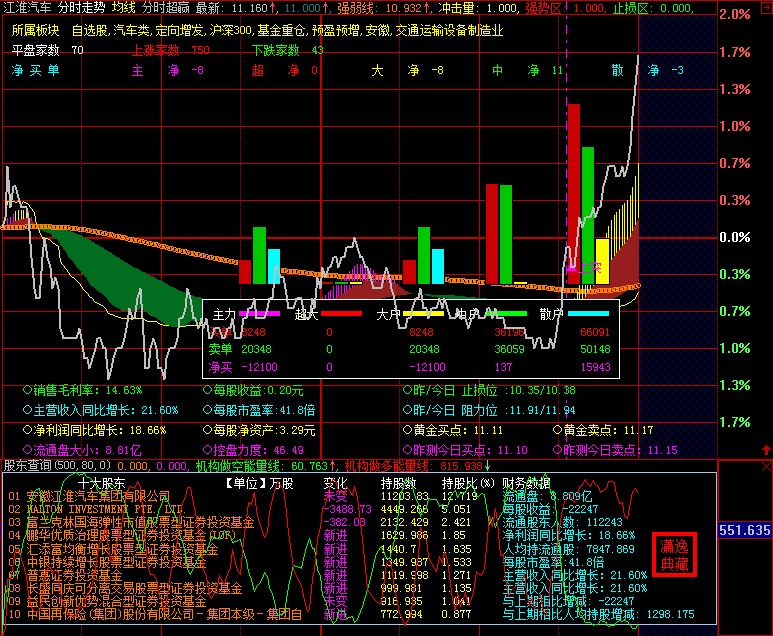Viewport: 773px width, 636px height.
Task: Click the 十大股东 table heading
Action: pyautogui.click(x=101, y=483)
